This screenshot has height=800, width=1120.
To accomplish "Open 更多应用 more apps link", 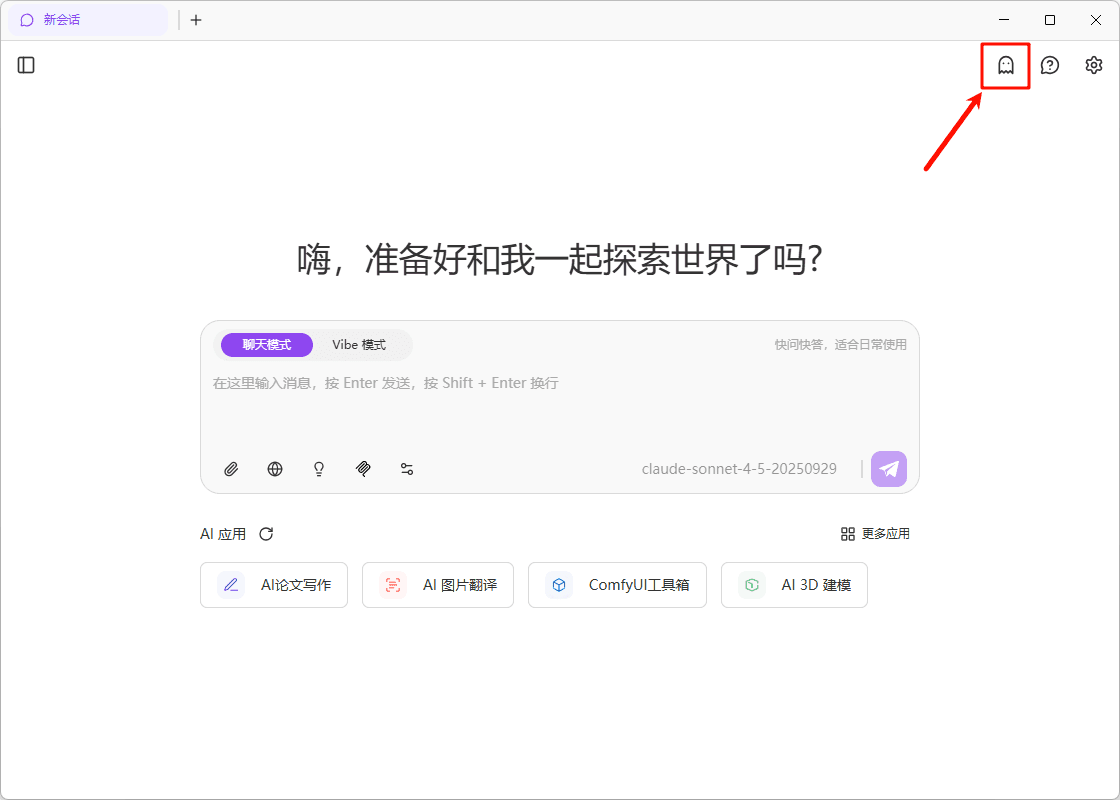I will pyautogui.click(x=875, y=534).
